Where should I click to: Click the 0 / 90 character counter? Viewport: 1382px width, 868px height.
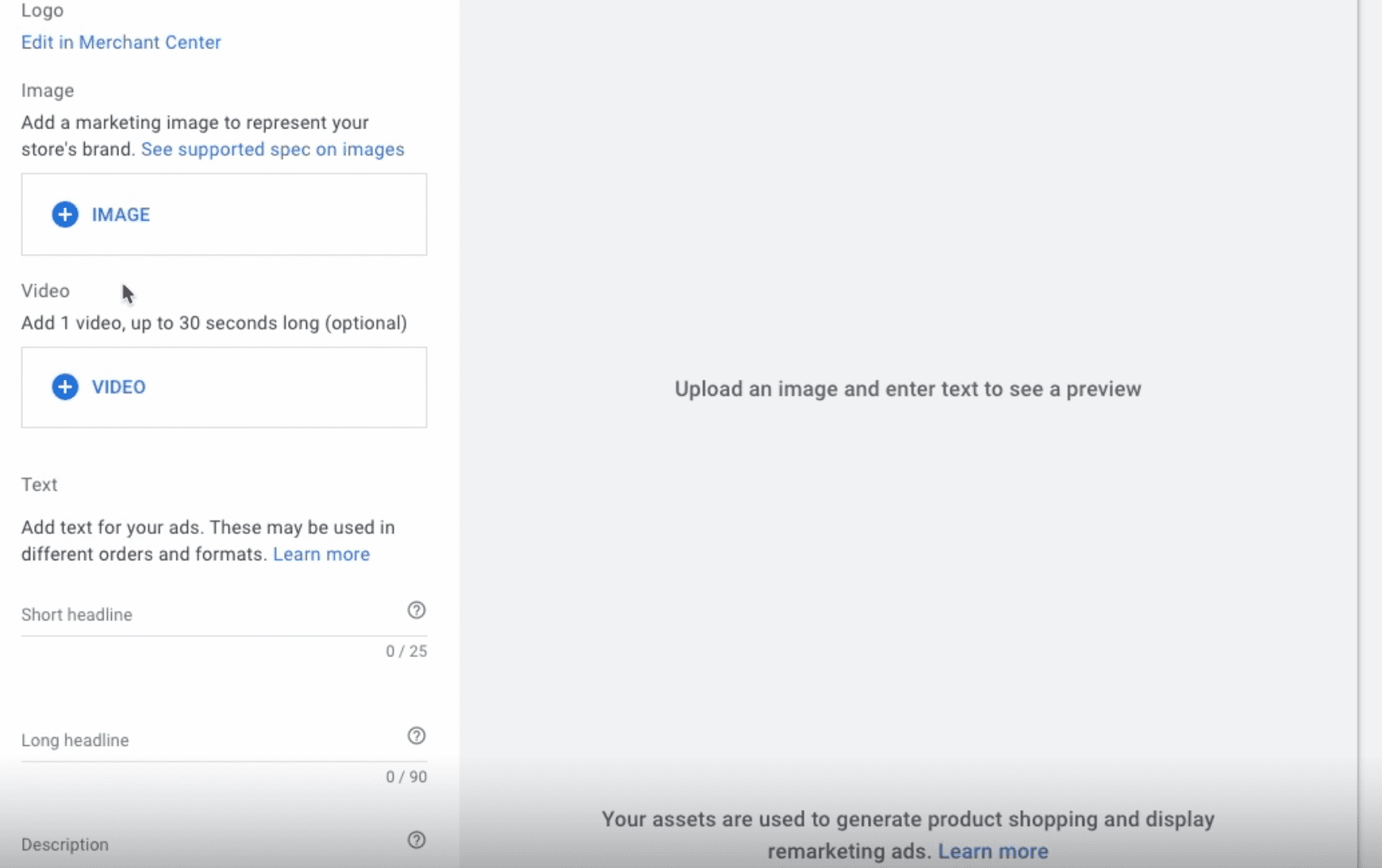coord(406,777)
